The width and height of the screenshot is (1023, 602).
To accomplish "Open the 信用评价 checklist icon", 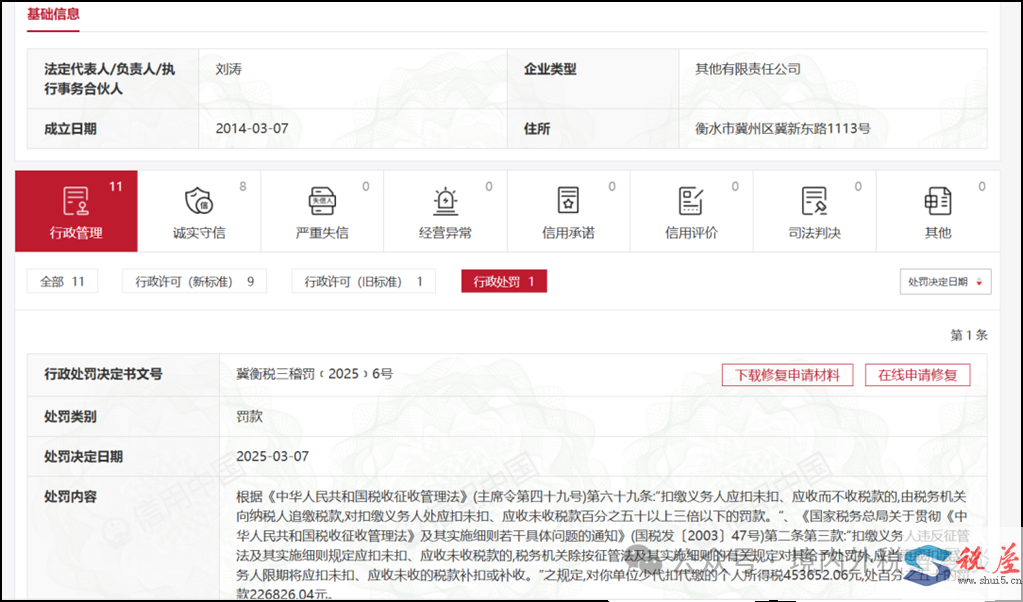I will (x=691, y=201).
